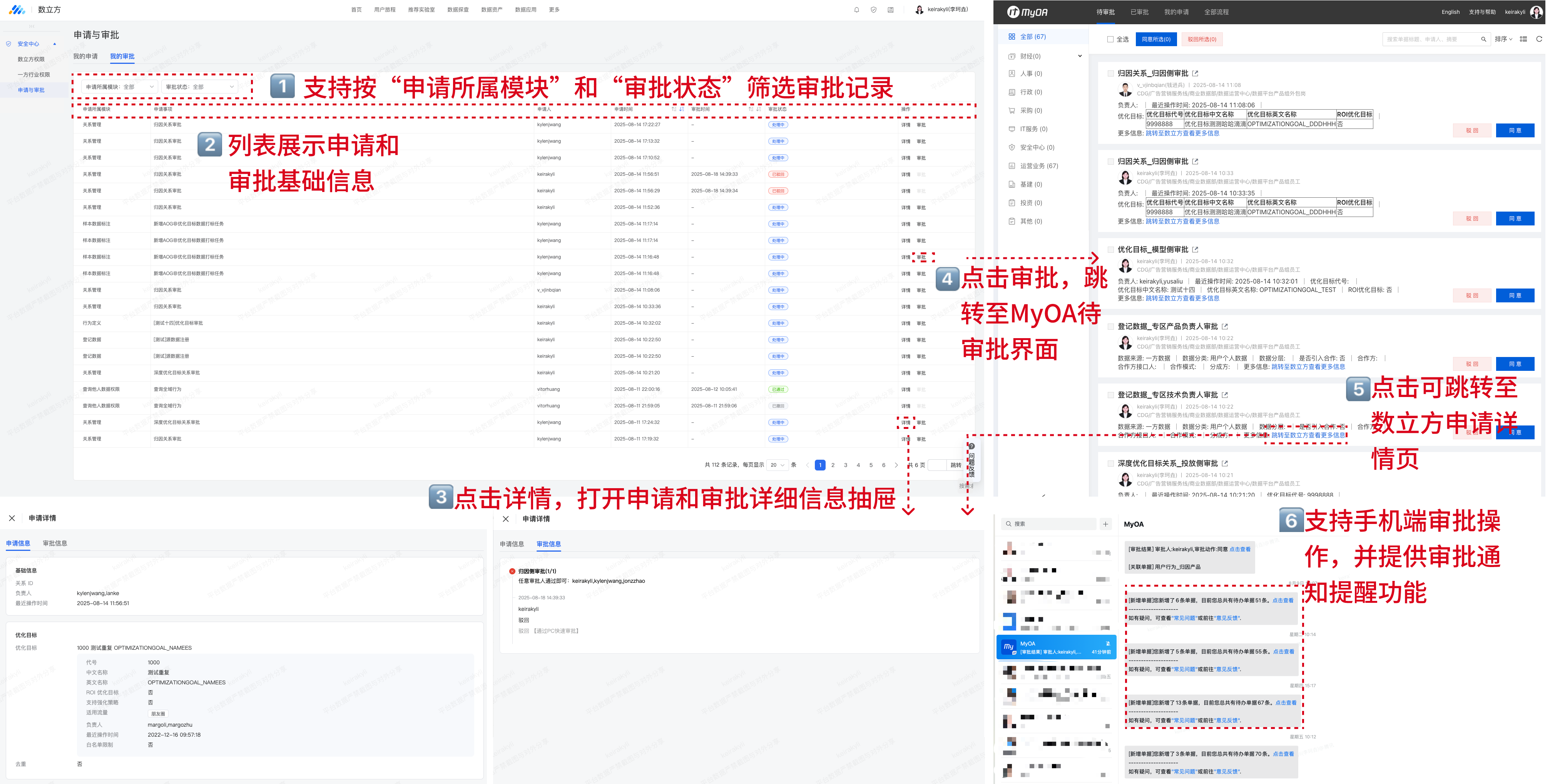
Task: Open 申请所属模块 filter dropdown
Action: pyautogui.click(x=119, y=87)
